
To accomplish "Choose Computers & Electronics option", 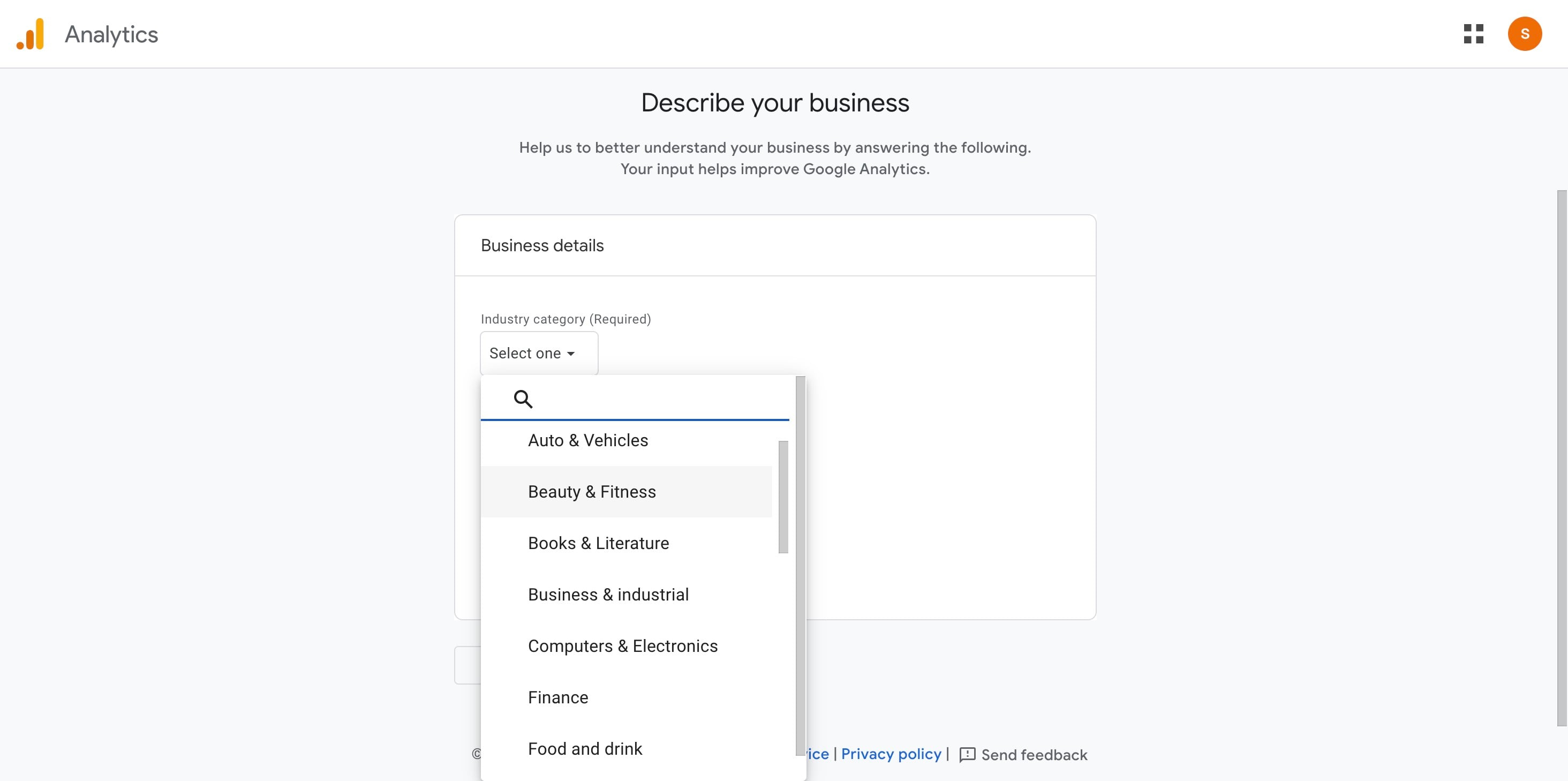I will [622, 646].
